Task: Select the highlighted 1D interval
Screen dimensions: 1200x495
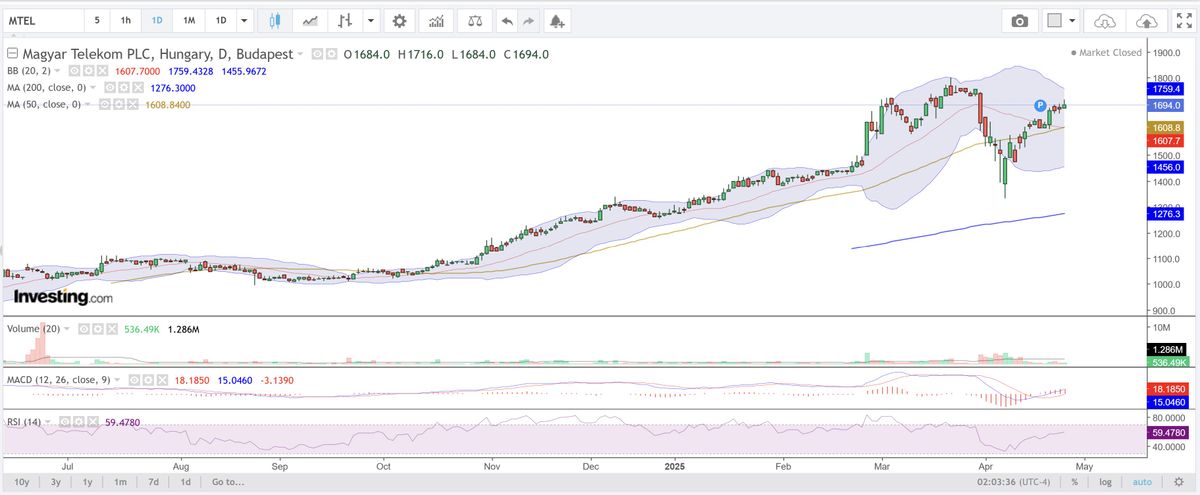Action: tap(157, 20)
